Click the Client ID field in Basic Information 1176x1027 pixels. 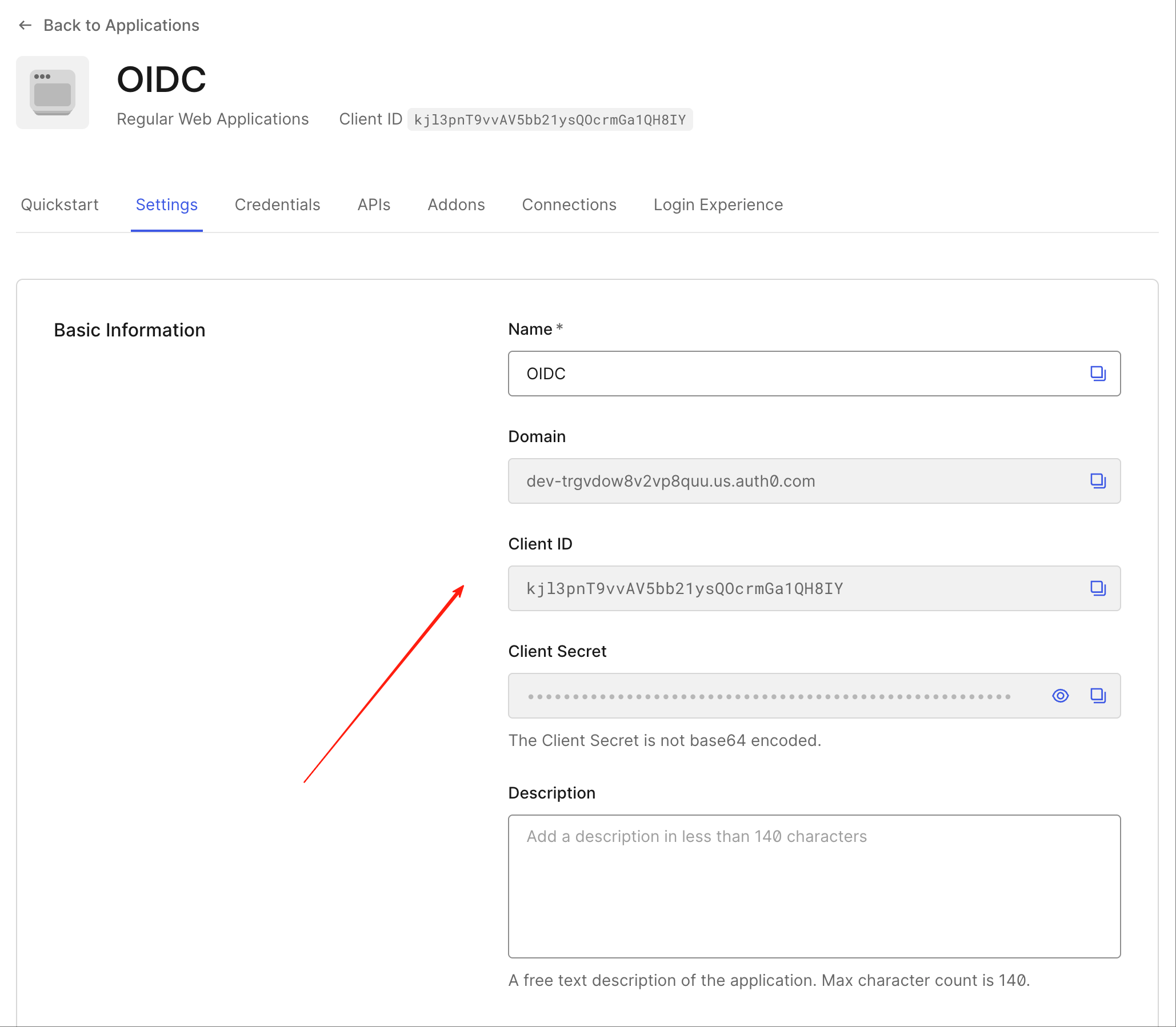[x=684, y=588]
